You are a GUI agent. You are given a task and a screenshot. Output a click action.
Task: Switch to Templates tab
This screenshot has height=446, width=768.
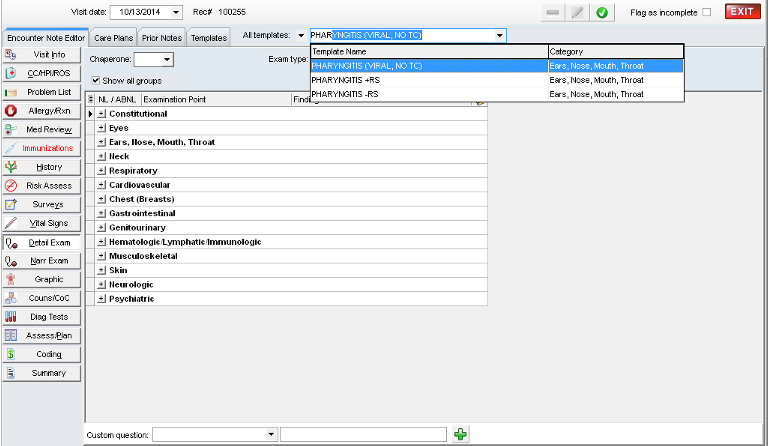209,38
